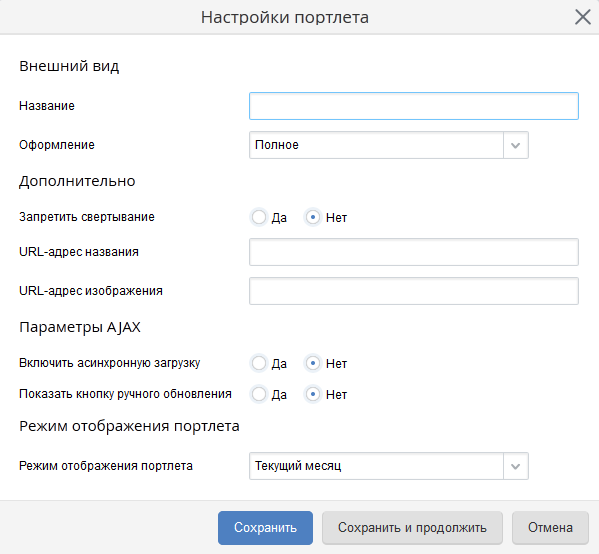The height and width of the screenshot is (554, 599).
Task: Click the Нет label for ручного обновления
Action: click(336, 395)
